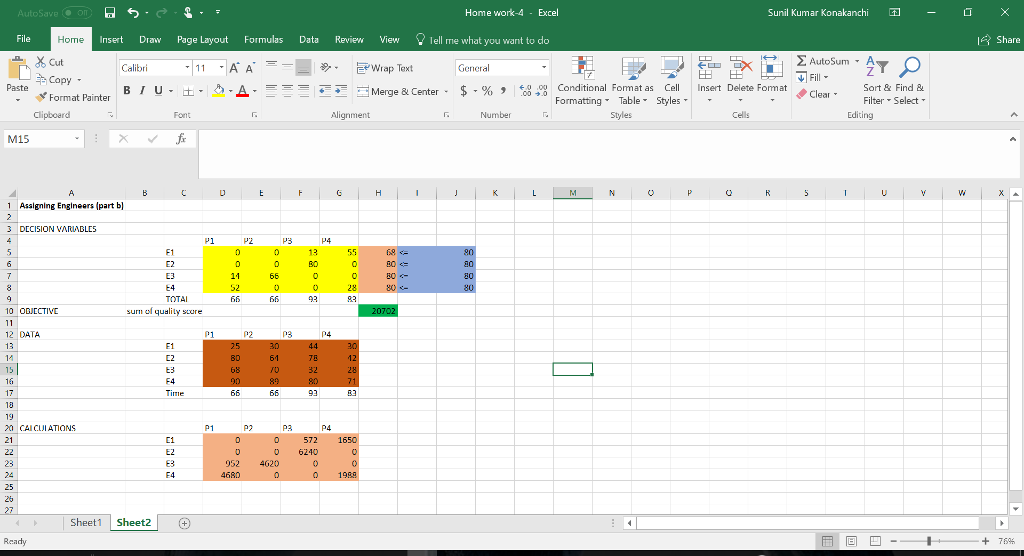Click the Save icon in the quick access toolbar
1024x556 pixels.
pyautogui.click(x=110, y=12)
